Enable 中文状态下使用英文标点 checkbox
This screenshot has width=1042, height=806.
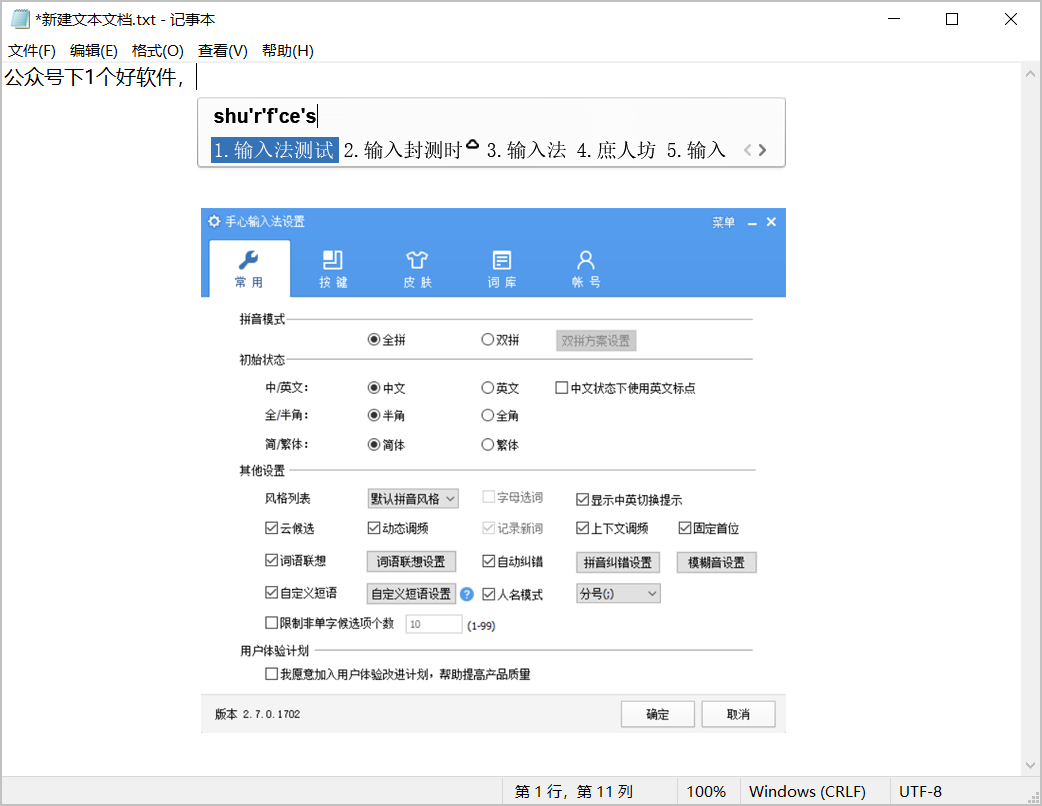click(x=562, y=388)
